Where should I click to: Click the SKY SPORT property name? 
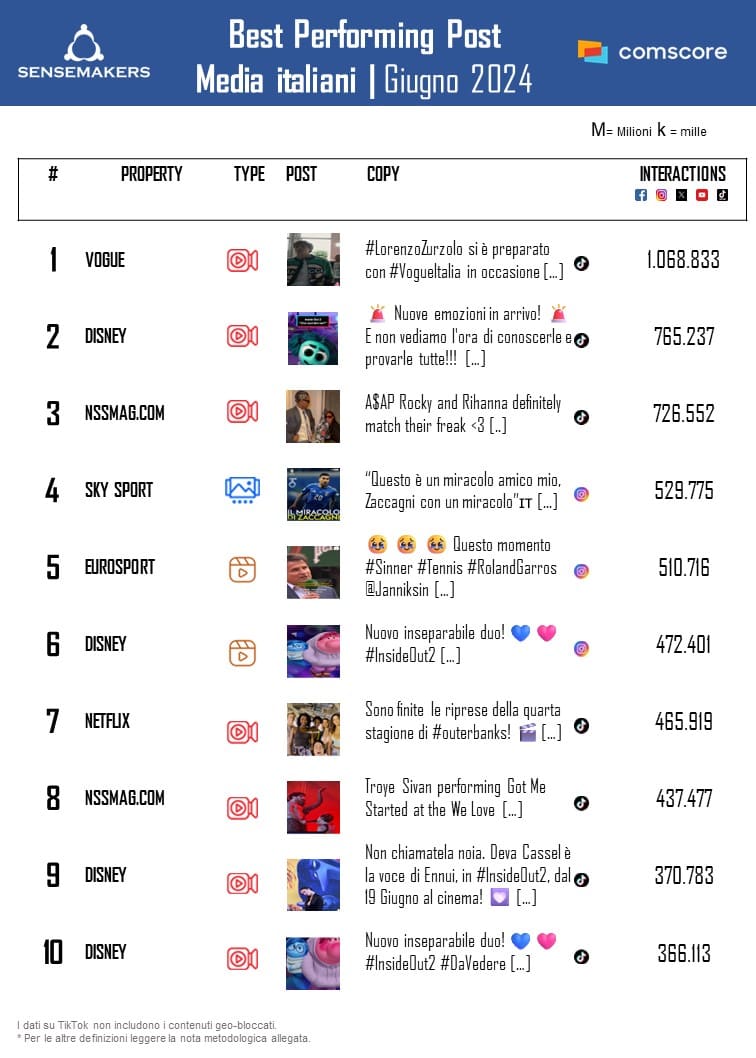(x=118, y=491)
